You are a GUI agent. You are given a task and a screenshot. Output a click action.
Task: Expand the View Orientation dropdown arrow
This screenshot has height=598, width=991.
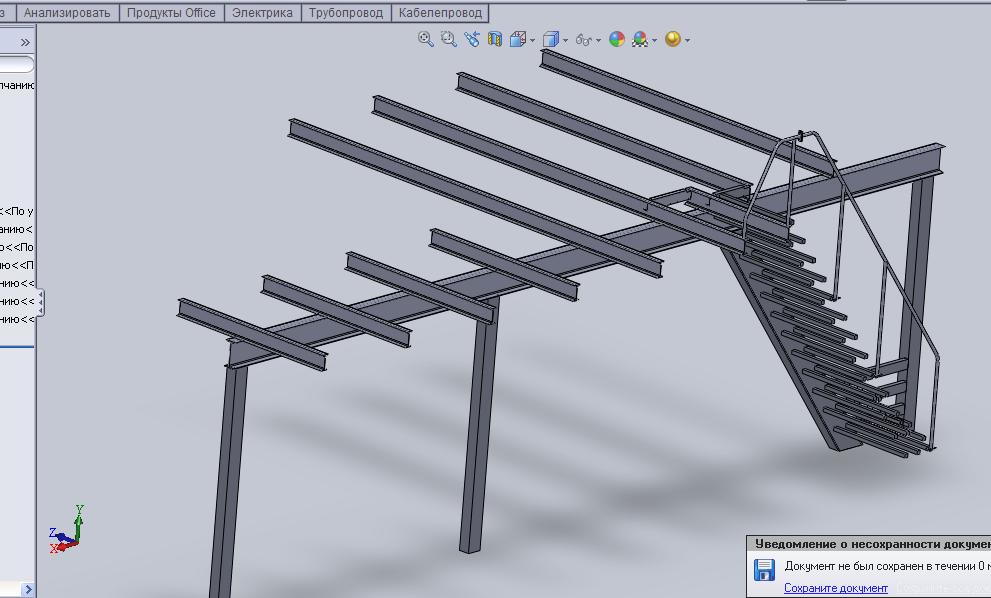coord(532,40)
